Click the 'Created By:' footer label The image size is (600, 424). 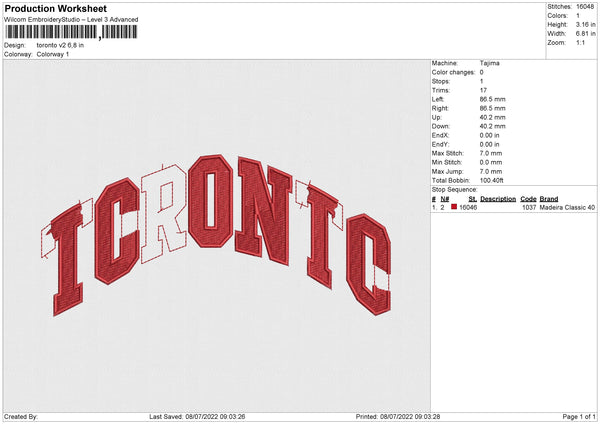click(x=21, y=417)
